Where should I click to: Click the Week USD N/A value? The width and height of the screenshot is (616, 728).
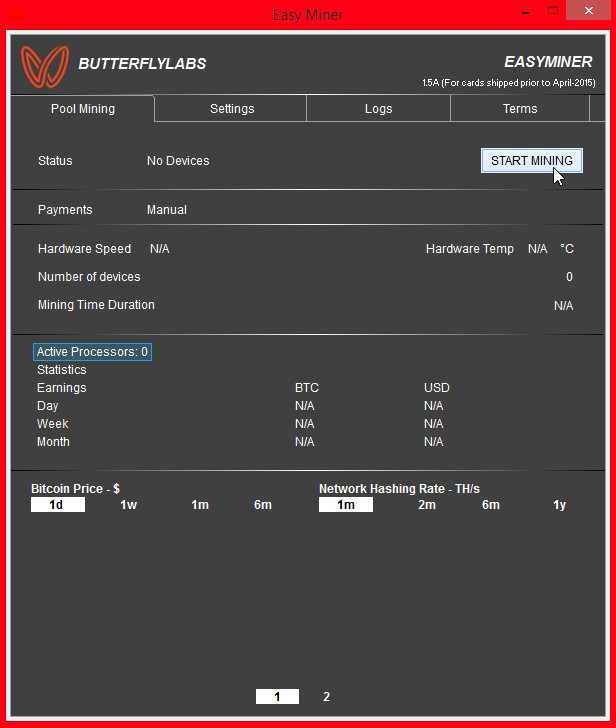pyautogui.click(x=434, y=424)
